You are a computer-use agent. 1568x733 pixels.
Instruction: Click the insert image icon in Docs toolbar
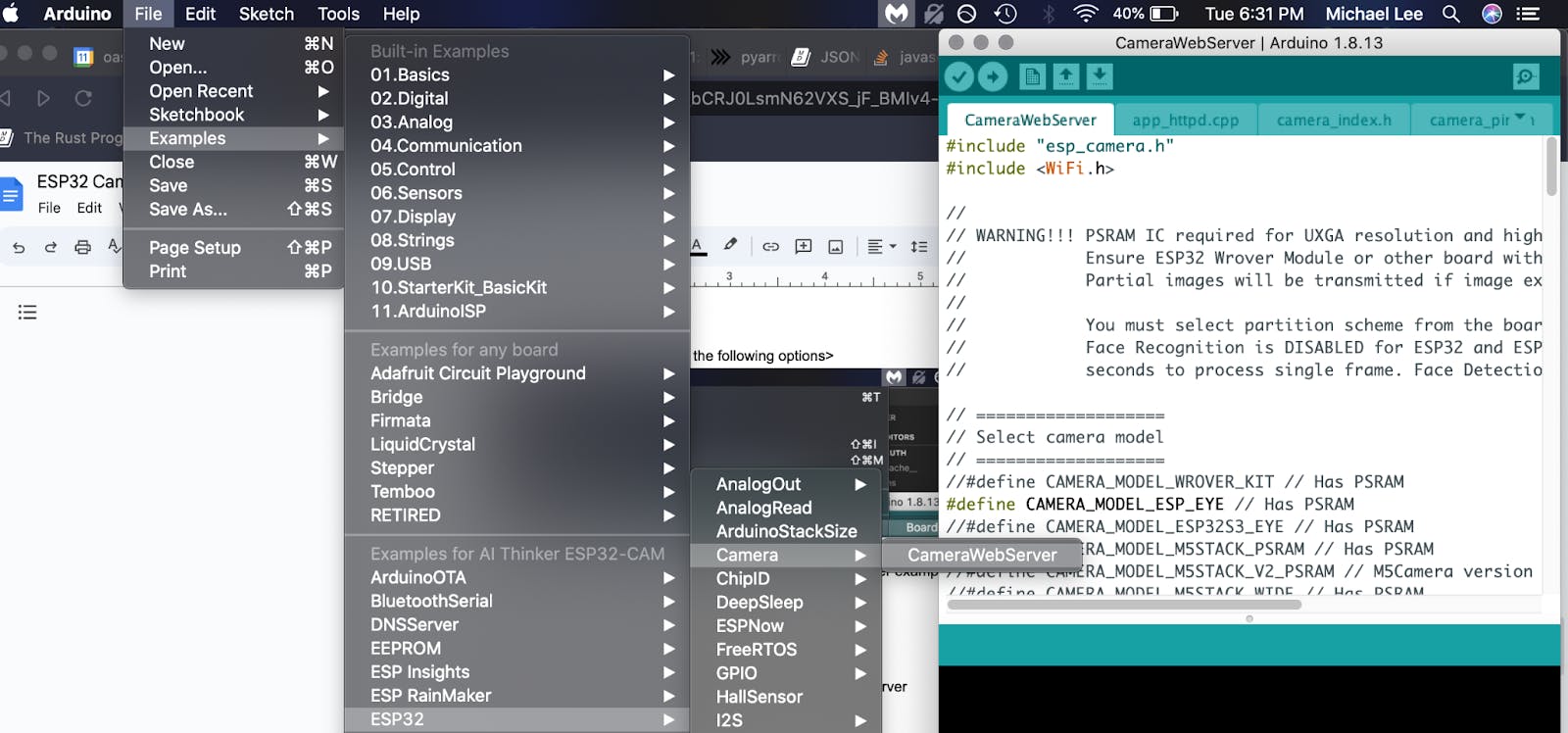point(836,246)
